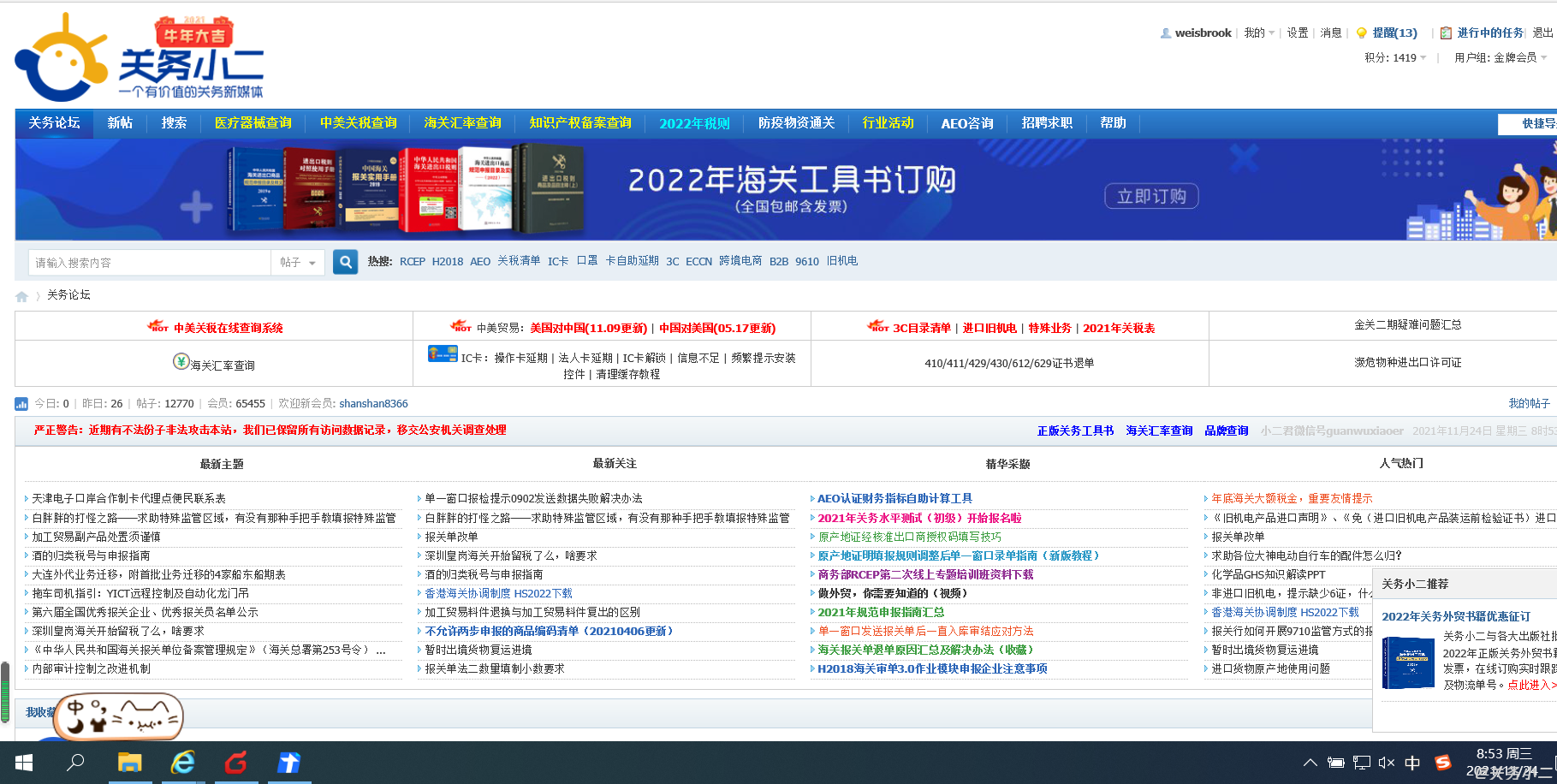Click the home icon in breadcrumb

21,296
